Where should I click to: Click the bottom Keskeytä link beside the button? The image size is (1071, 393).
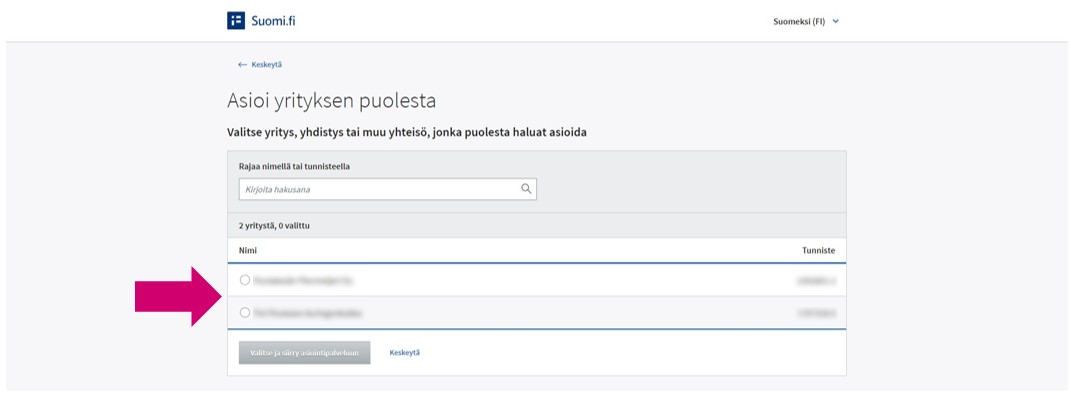click(404, 353)
